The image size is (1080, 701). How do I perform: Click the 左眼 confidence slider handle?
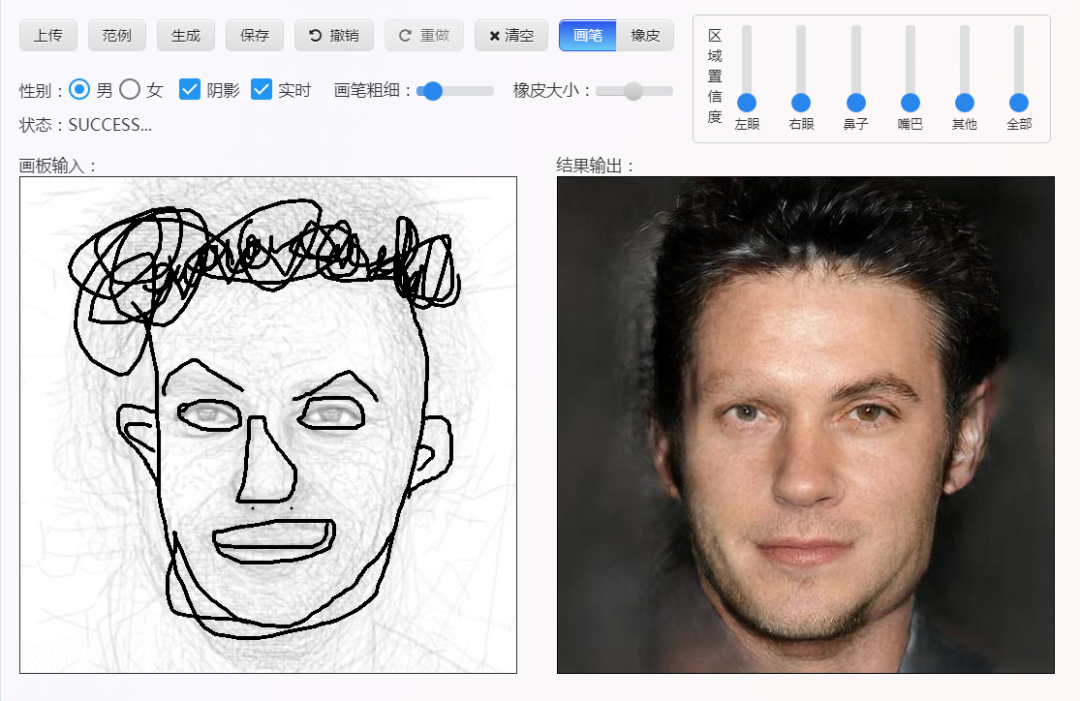[x=746, y=102]
